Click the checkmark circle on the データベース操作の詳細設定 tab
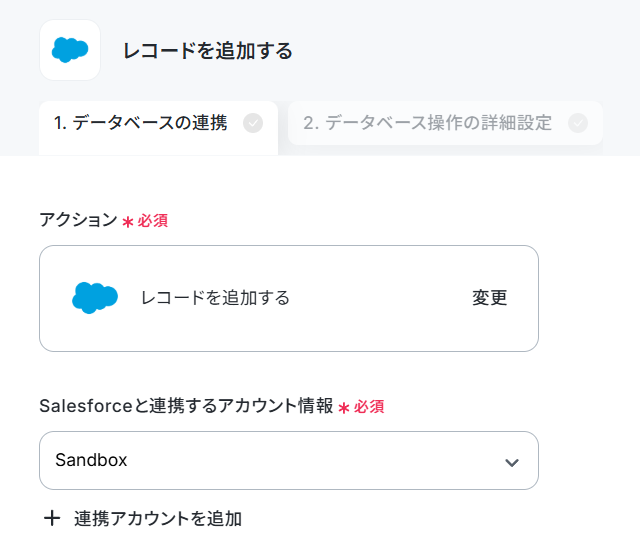The image size is (640, 555). click(578, 123)
